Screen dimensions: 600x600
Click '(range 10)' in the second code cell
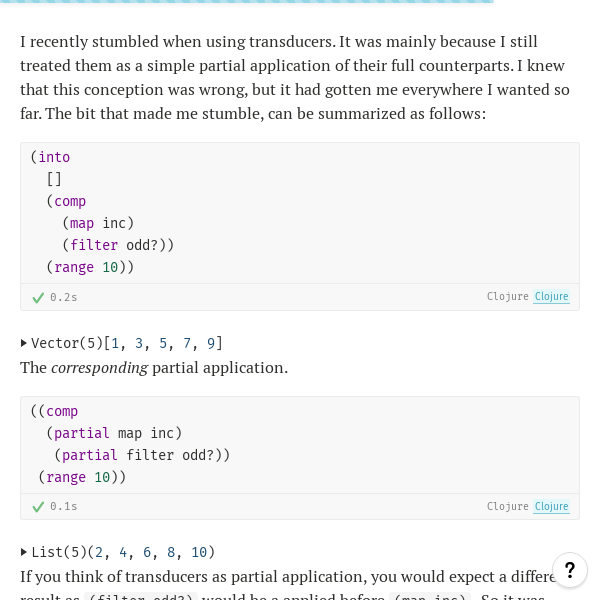pyautogui.click(x=82, y=477)
